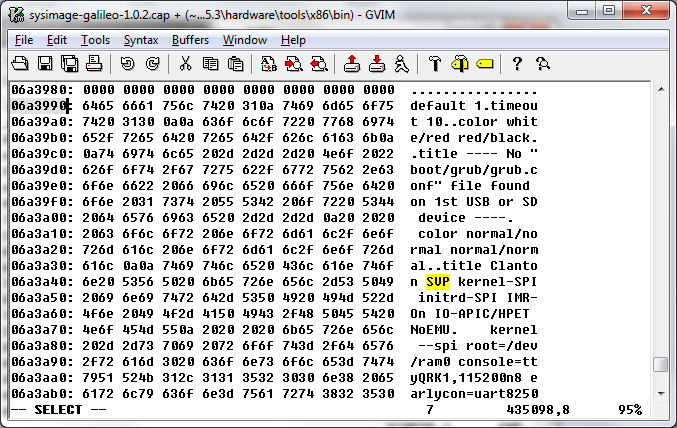Click the Load Session icon
Viewport: 677px width, 428px height.
tap(352, 64)
